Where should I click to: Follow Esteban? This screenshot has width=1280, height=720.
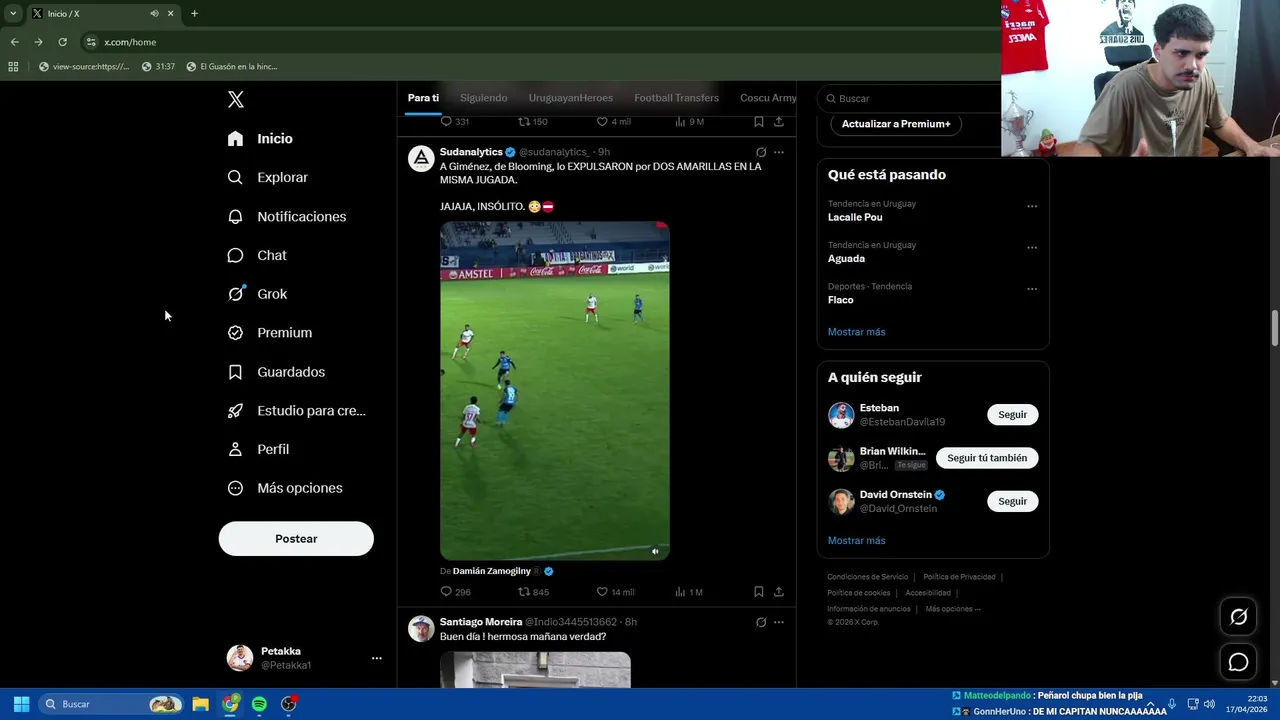(x=1012, y=414)
